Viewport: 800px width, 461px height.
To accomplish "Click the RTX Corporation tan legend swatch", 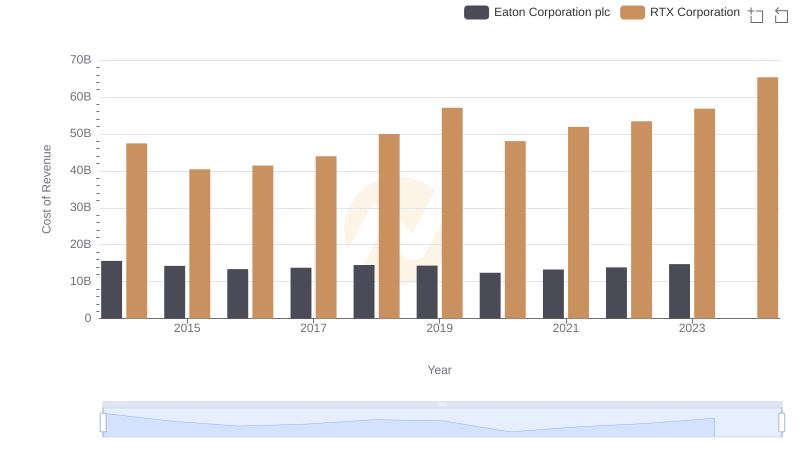I will 632,12.
